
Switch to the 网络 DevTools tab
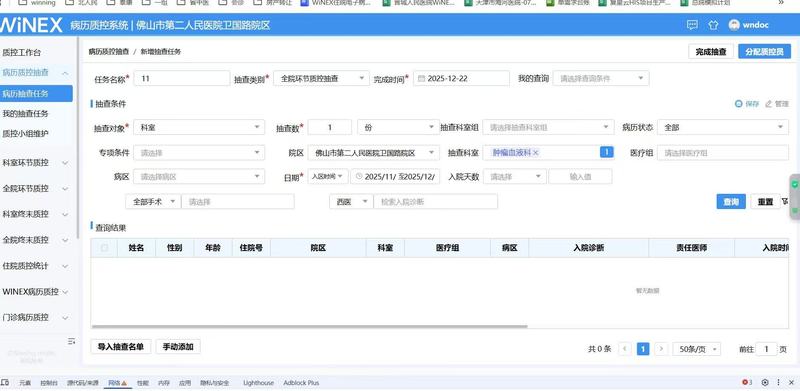(117, 382)
